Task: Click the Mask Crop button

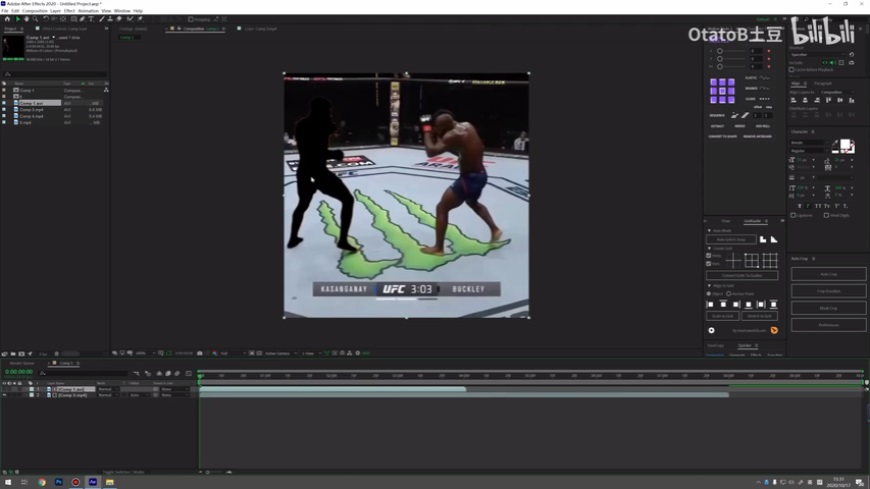Action: point(828,308)
